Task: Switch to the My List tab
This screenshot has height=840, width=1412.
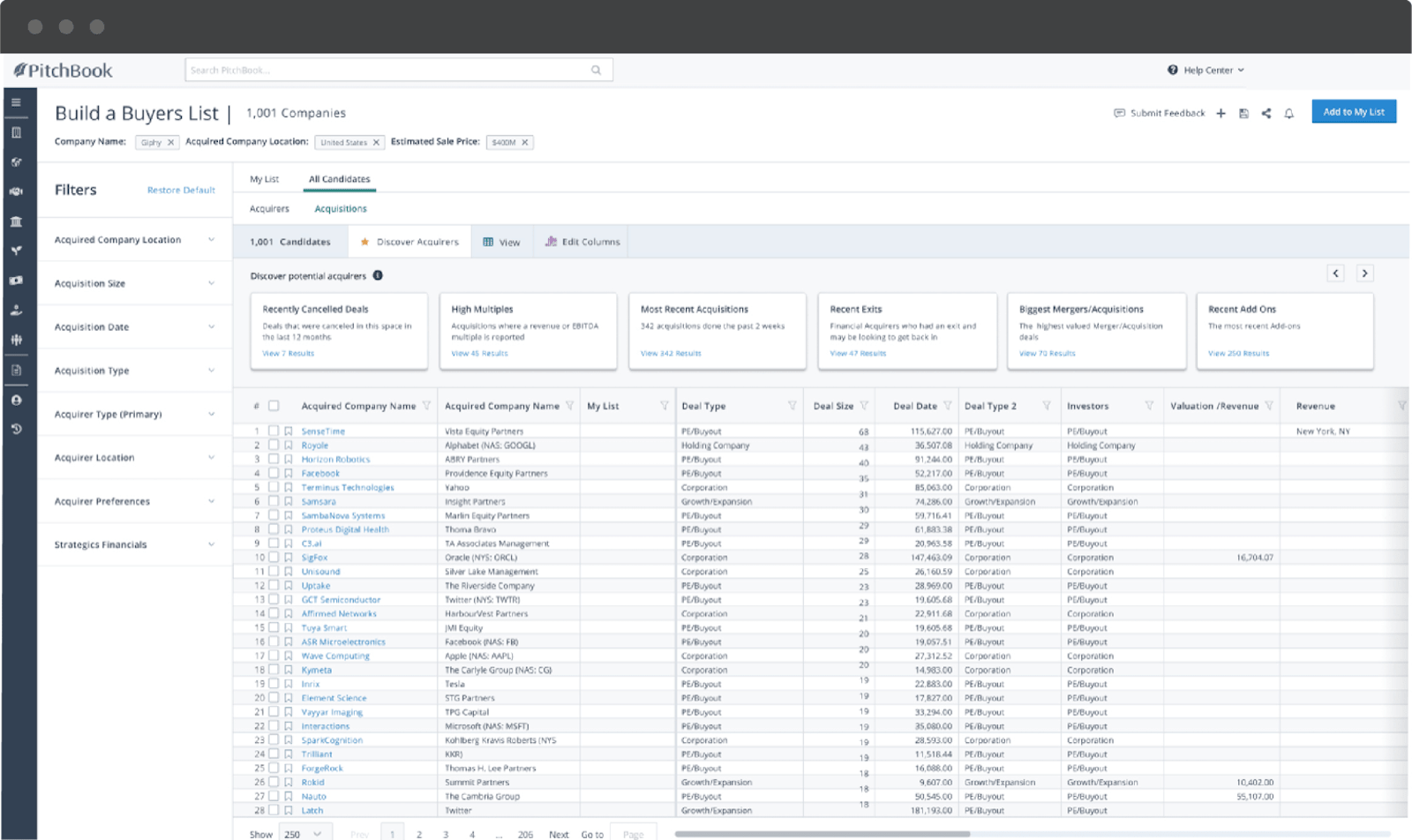Action: (265, 178)
